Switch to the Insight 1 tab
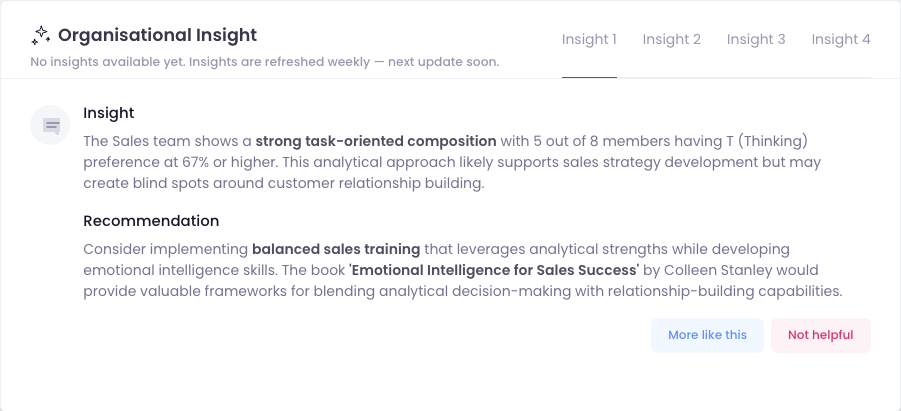 coord(589,40)
